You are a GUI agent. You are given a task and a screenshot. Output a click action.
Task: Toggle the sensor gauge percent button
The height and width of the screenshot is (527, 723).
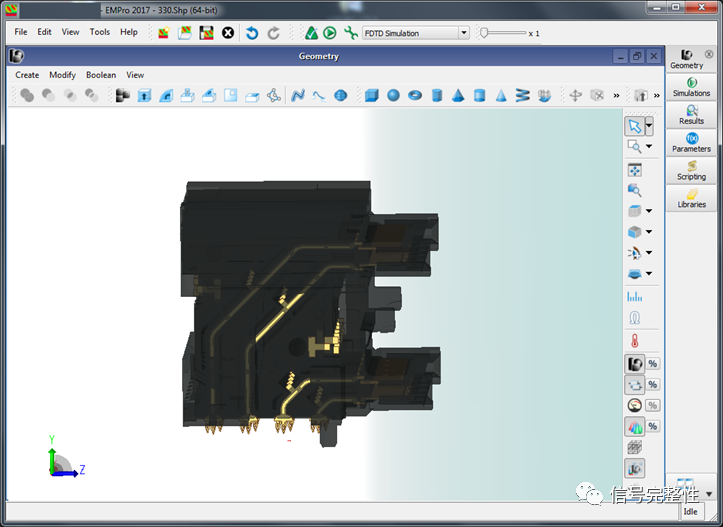click(652, 405)
